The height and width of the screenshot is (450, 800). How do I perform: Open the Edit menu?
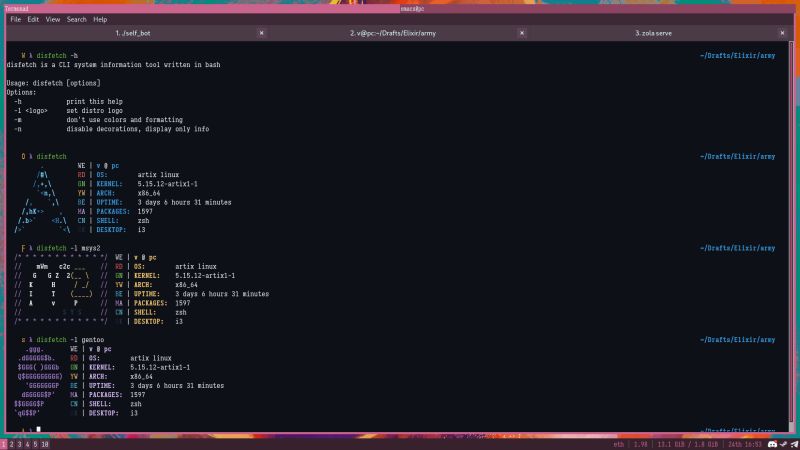pyautogui.click(x=33, y=19)
